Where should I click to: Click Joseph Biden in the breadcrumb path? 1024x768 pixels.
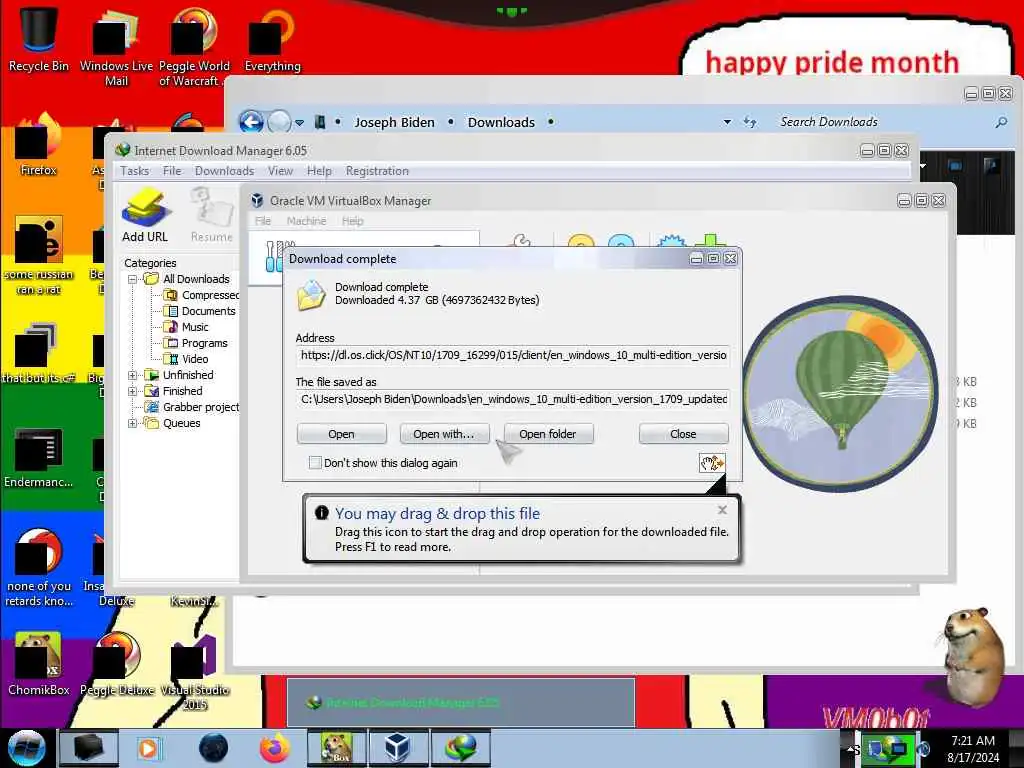tap(394, 122)
